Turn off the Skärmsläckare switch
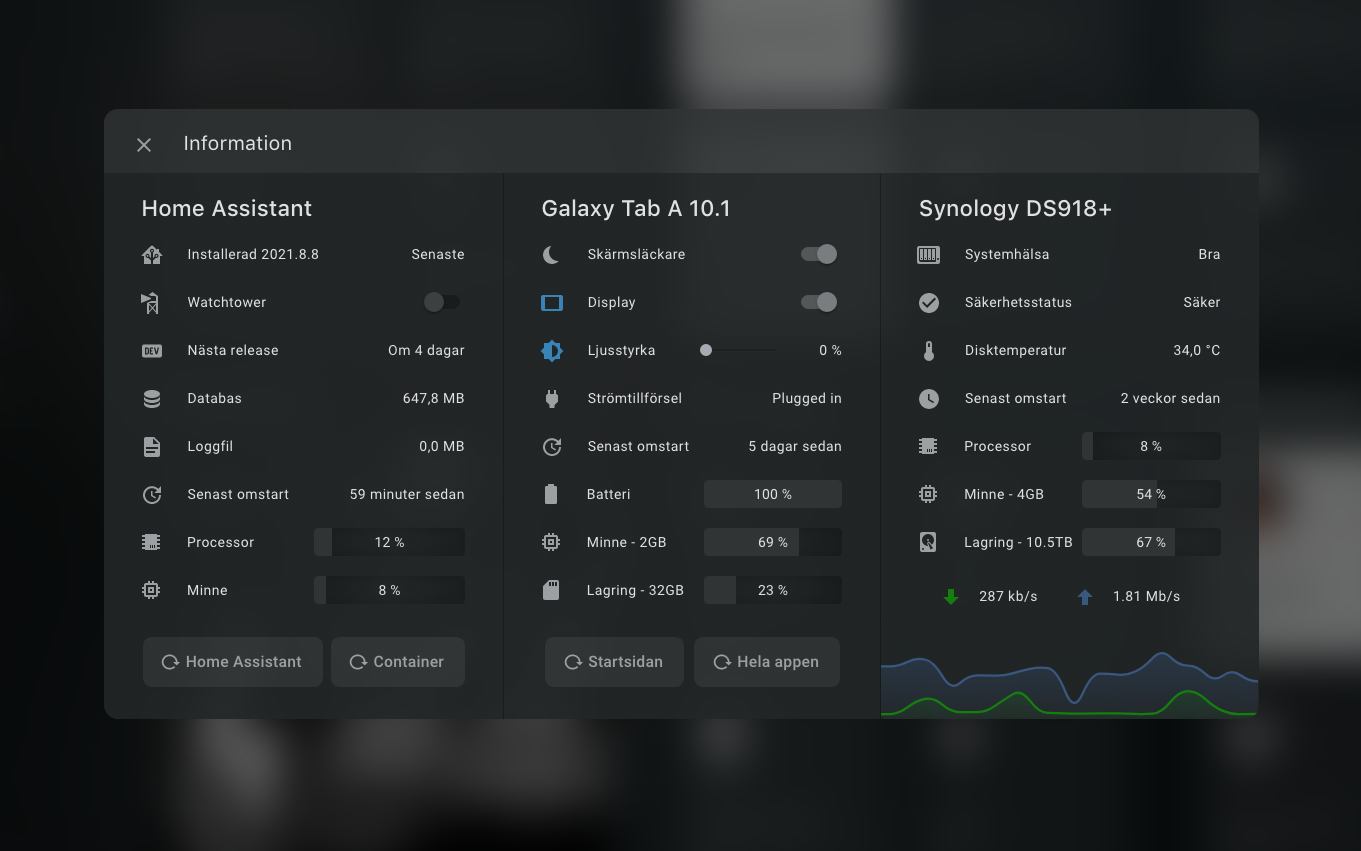This screenshot has height=851, width=1361. [x=819, y=254]
